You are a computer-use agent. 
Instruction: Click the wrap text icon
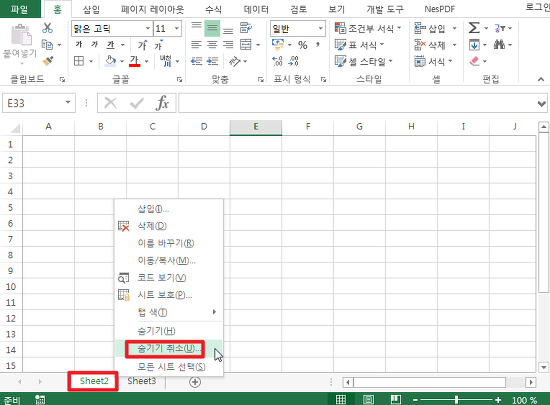point(246,28)
